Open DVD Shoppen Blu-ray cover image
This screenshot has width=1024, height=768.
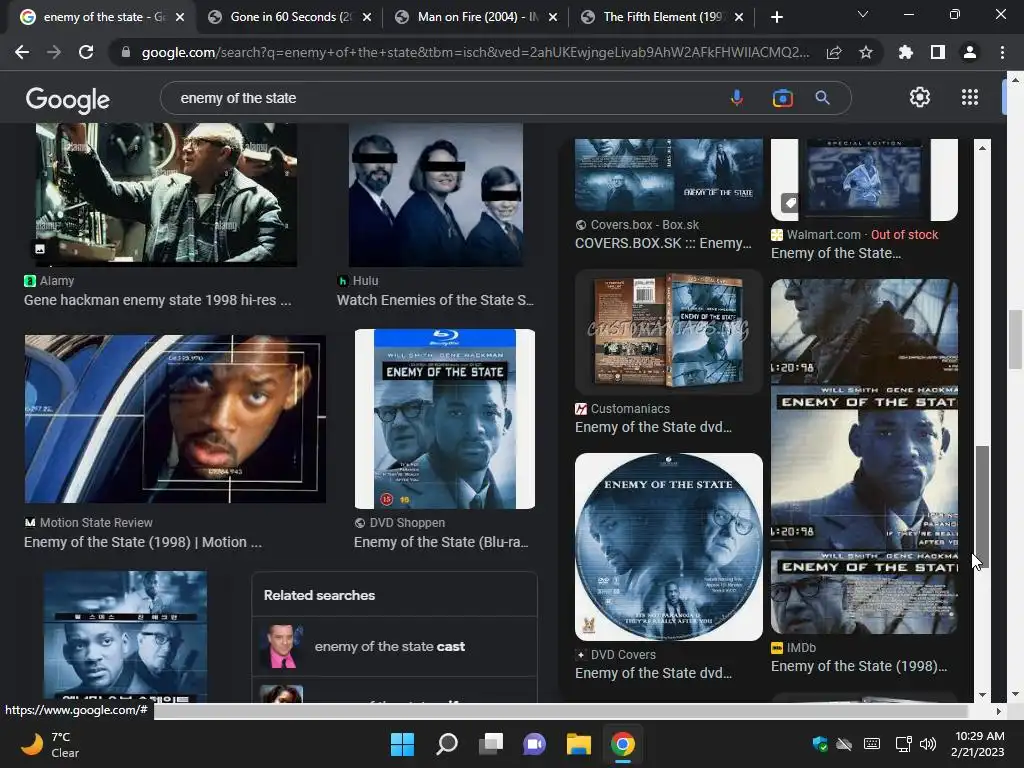[445, 419]
